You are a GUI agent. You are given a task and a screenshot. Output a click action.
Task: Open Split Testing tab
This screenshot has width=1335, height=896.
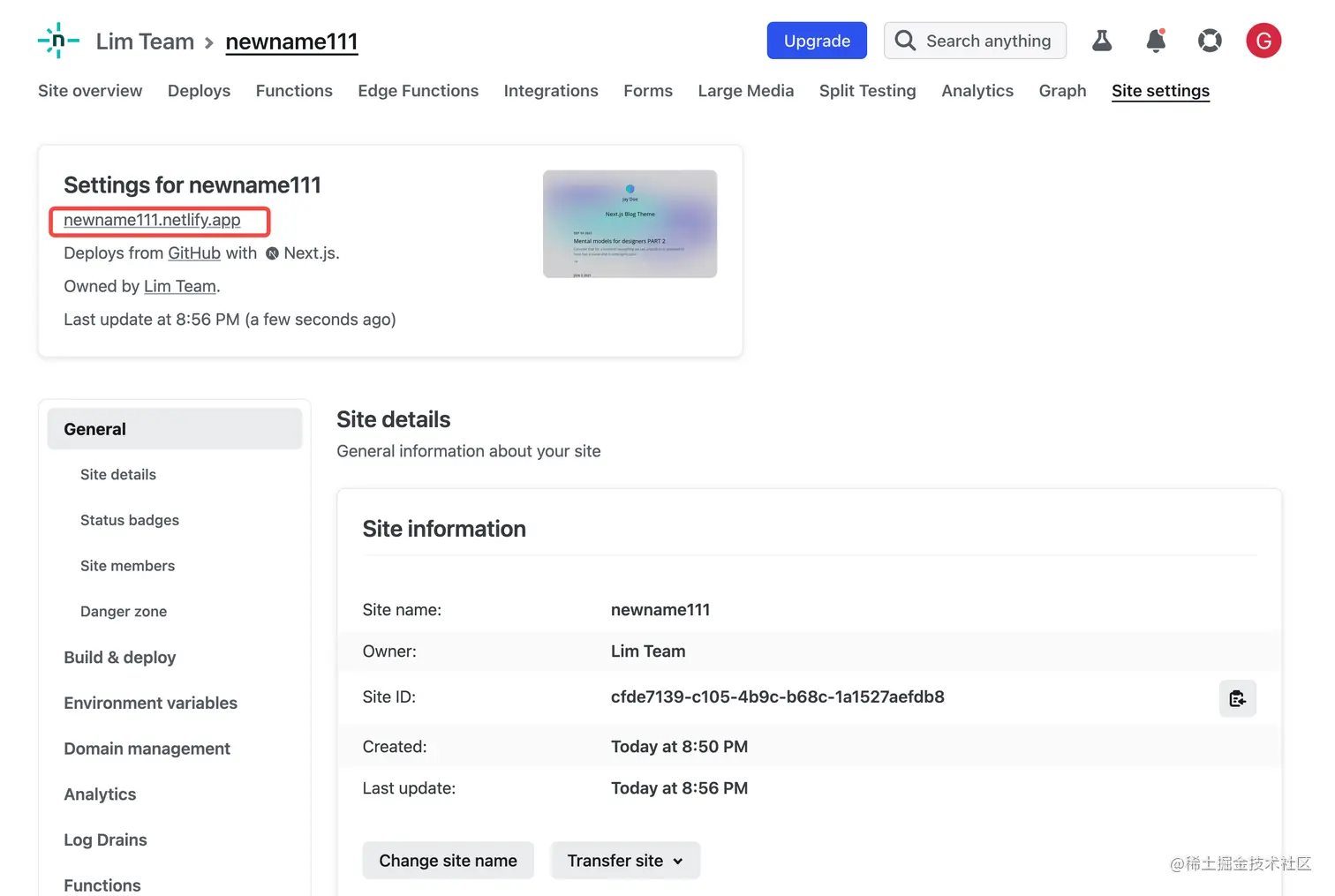point(868,91)
